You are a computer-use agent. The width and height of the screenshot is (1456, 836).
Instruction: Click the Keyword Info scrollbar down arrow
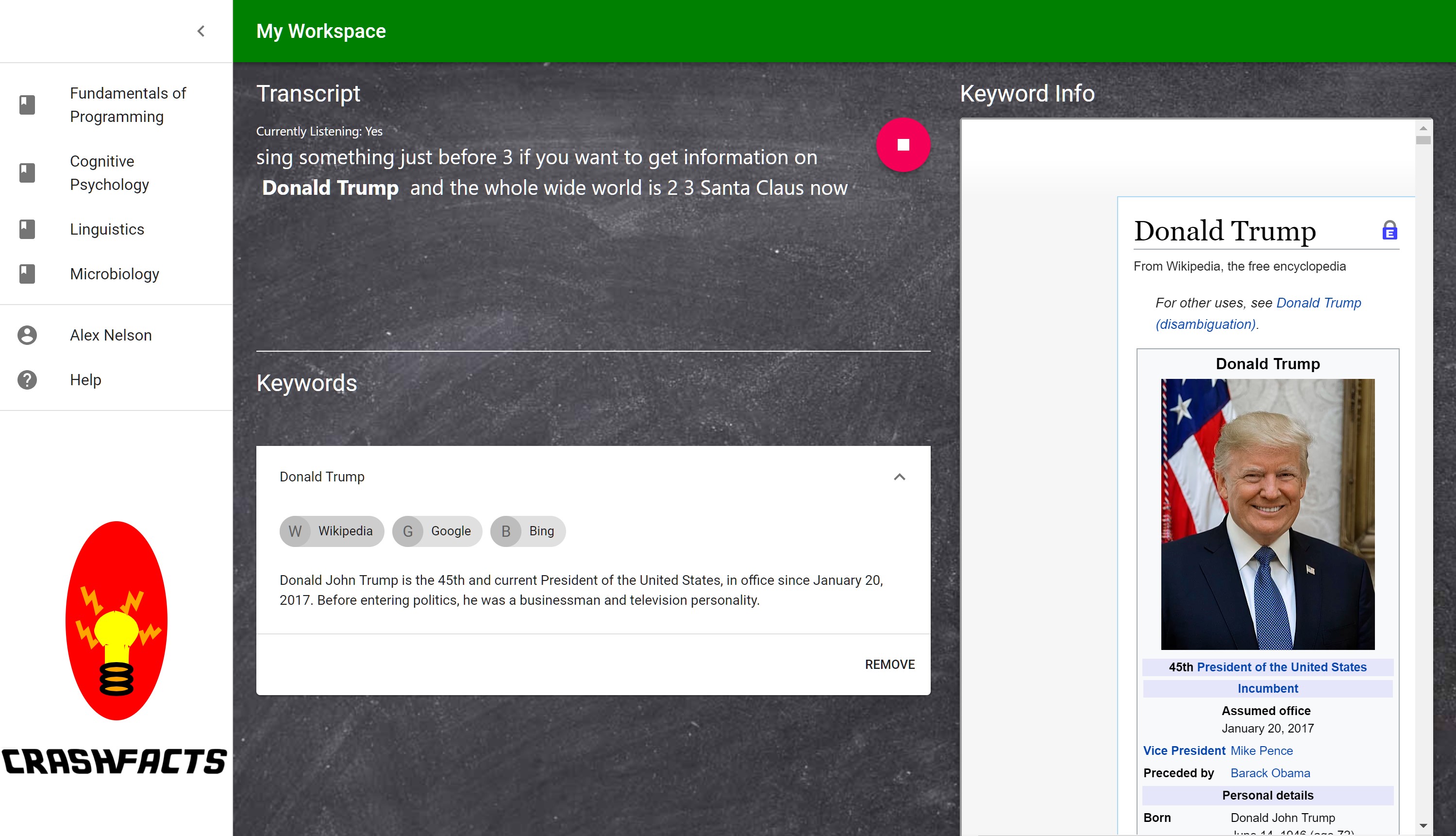click(x=1423, y=826)
